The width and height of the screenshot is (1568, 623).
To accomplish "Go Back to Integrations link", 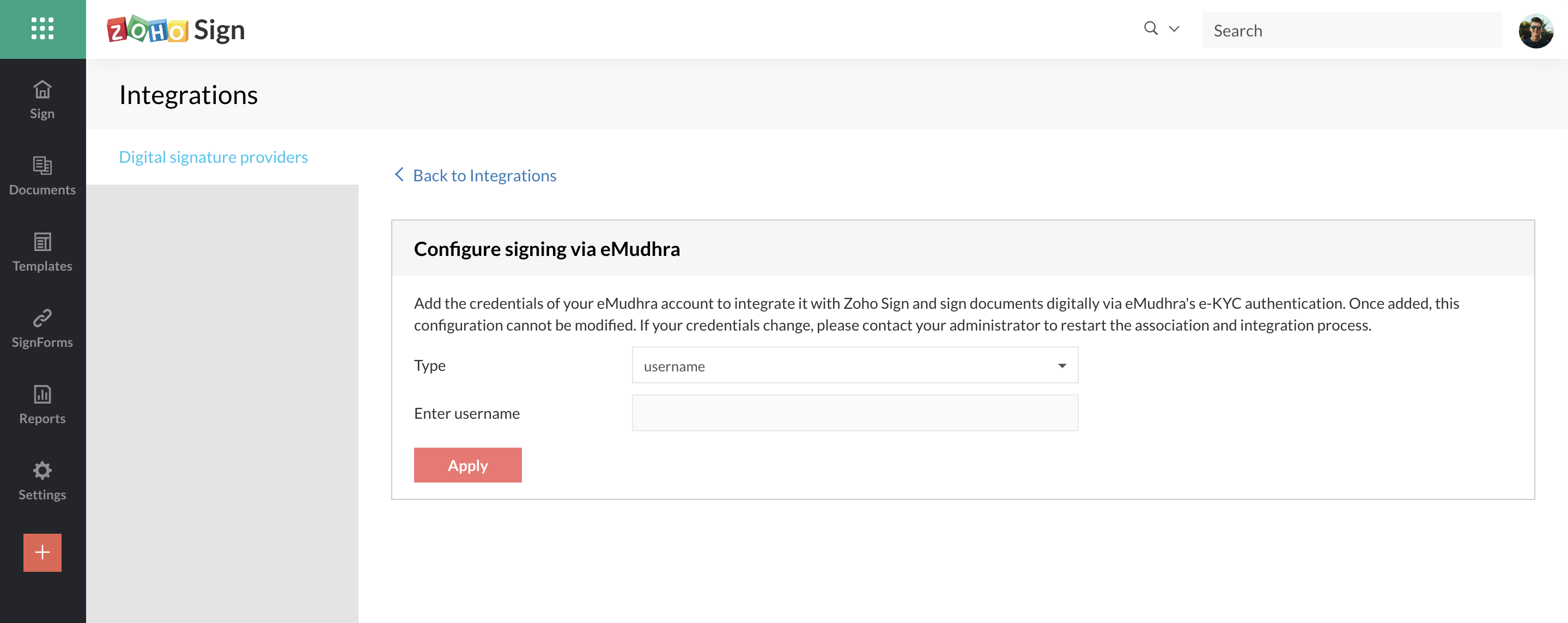I will [x=484, y=175].
